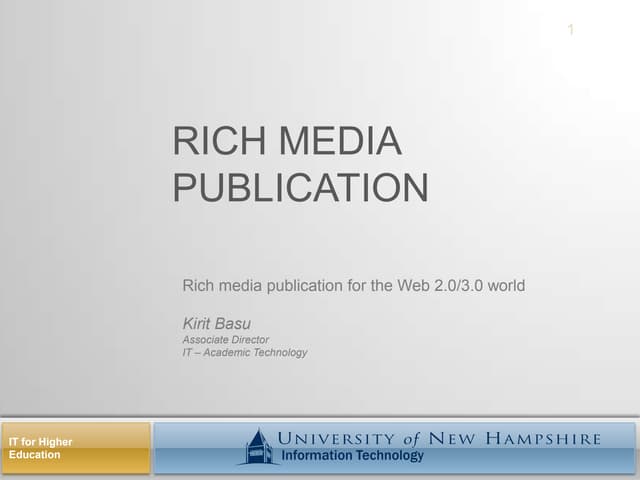
Task: Click the PUBLICATION title line
Action: pyautogui.click(x=301, y=188)
